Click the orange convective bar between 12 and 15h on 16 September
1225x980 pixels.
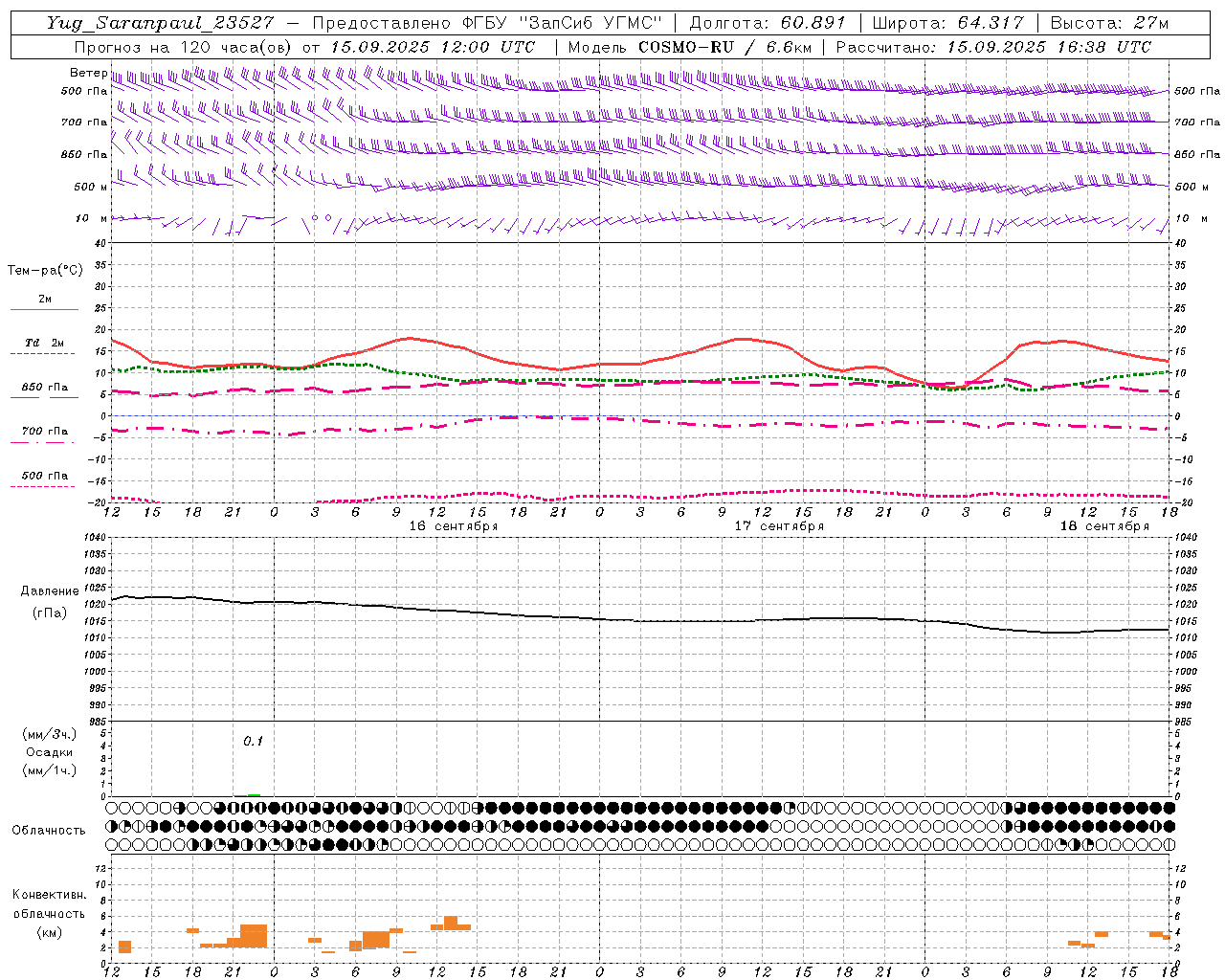click(x=451, y=923)
